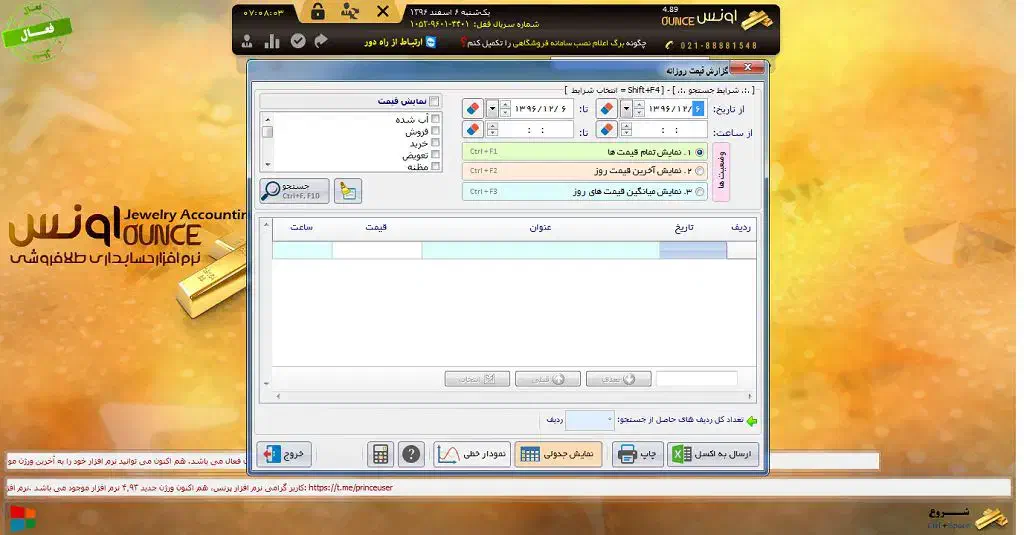This screenshot has height=535, width=1024.
Task: Click the checkmark circle icon in top bar
Action: point(298,41)
